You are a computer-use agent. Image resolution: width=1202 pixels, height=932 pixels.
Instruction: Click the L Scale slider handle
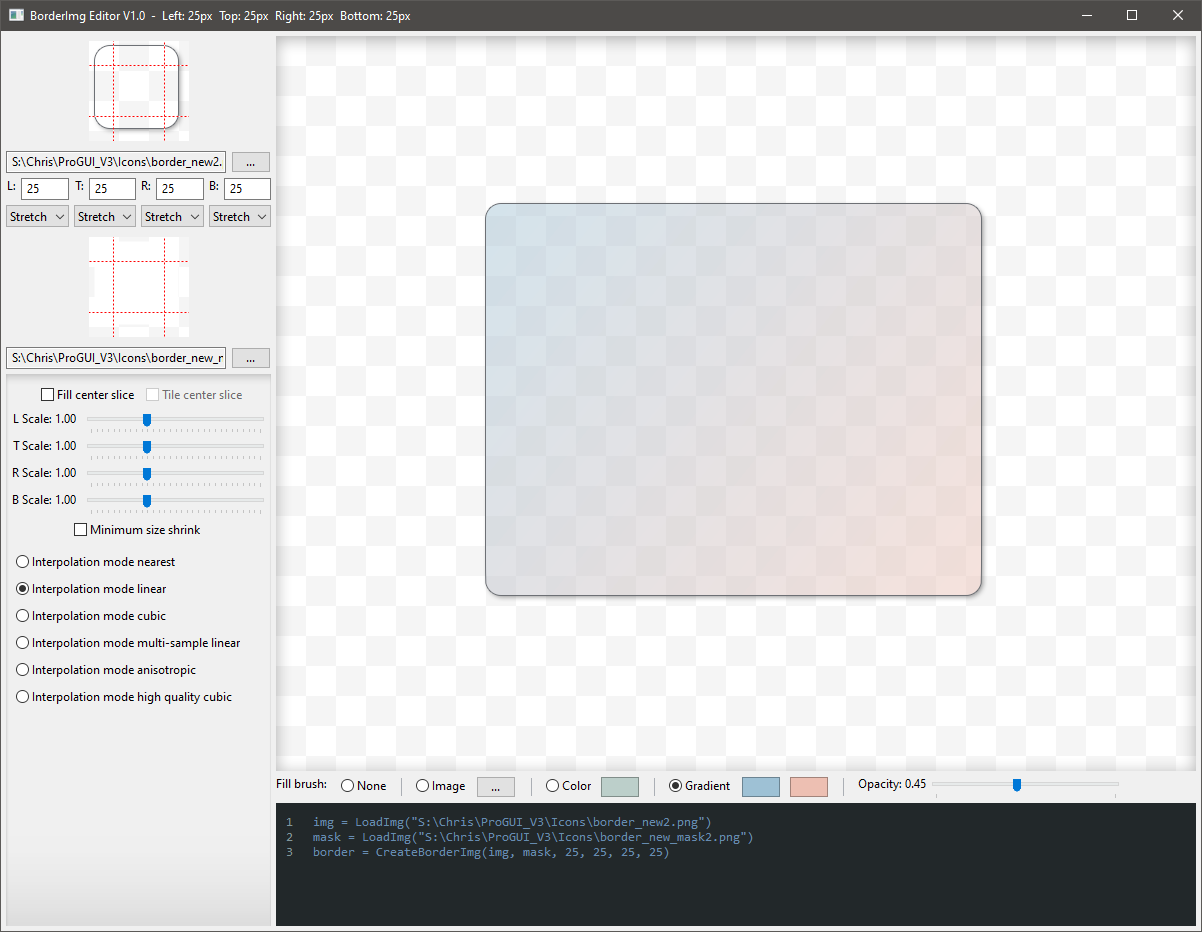click(x=147, y=419)
